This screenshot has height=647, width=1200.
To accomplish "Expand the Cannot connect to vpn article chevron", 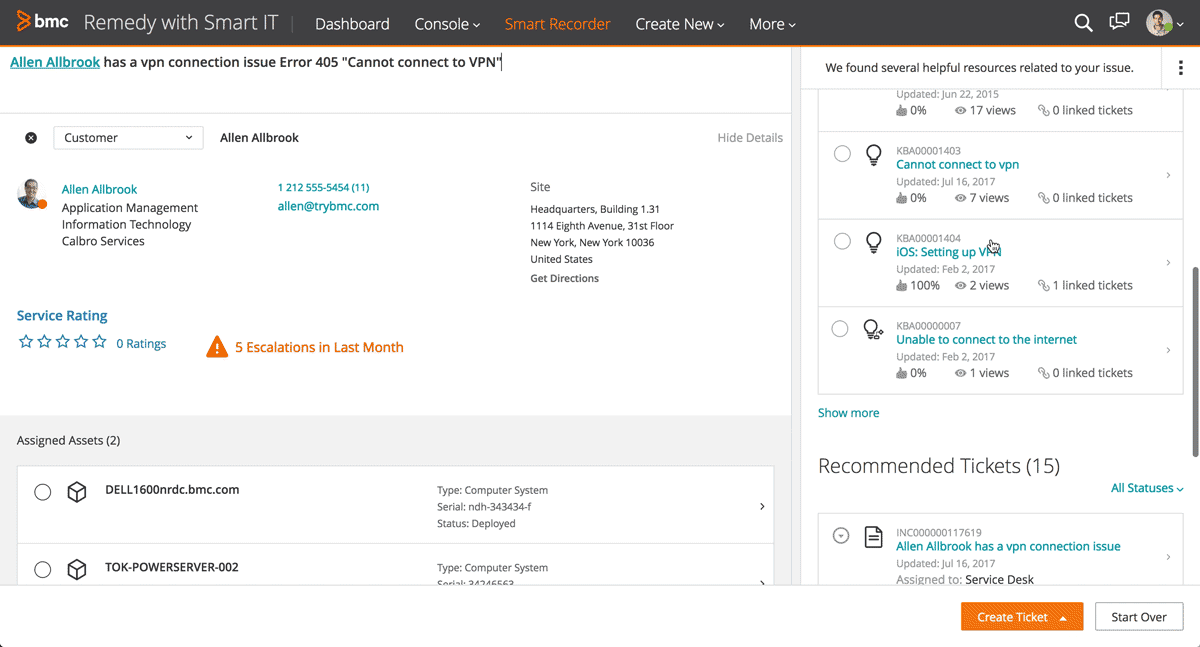I will tap(1168, 176).
